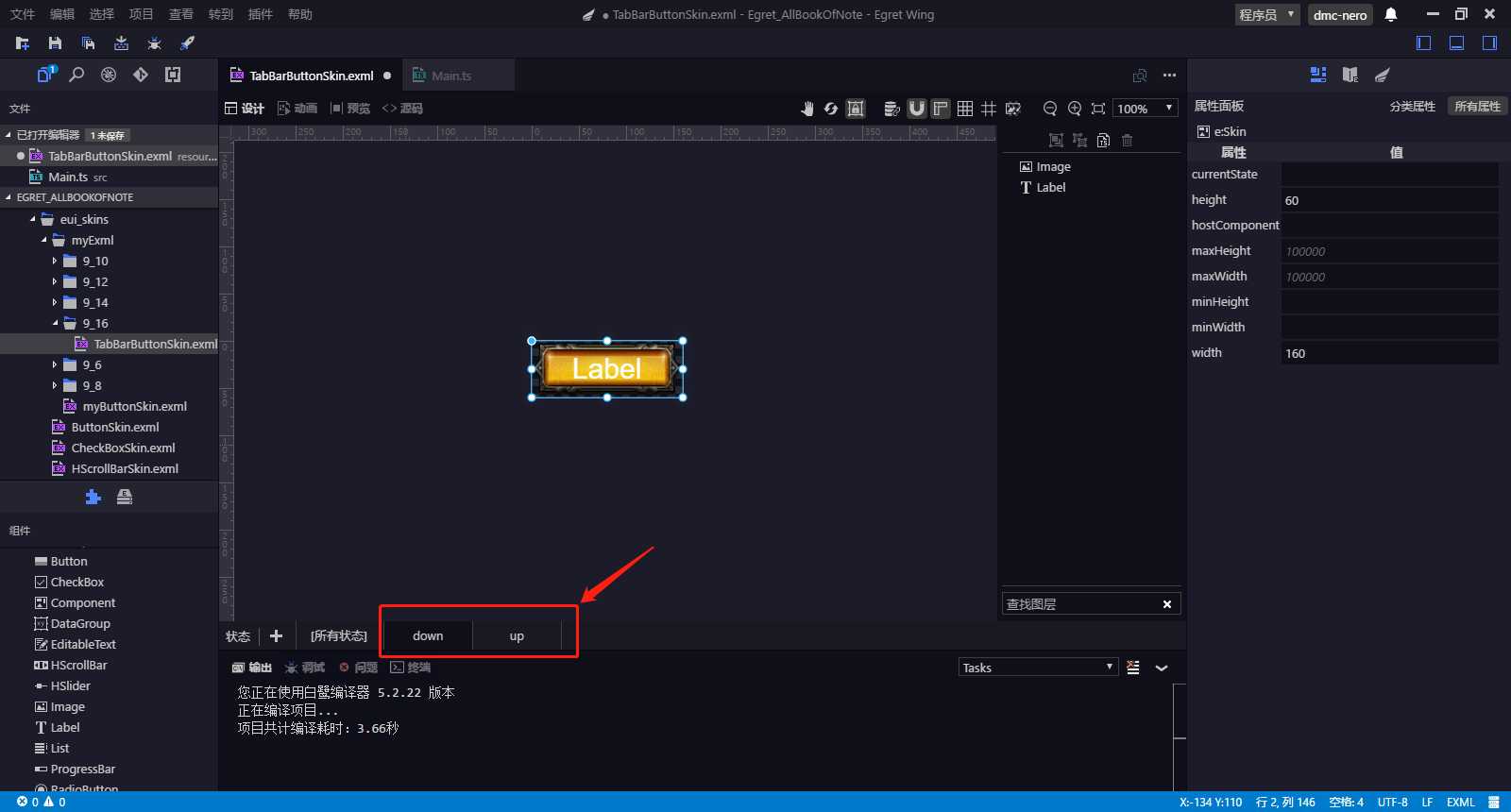Viewport: 1511px width, 812px height.
Task: Open the editor more actions ellipsis
Action: [1170, 76]
